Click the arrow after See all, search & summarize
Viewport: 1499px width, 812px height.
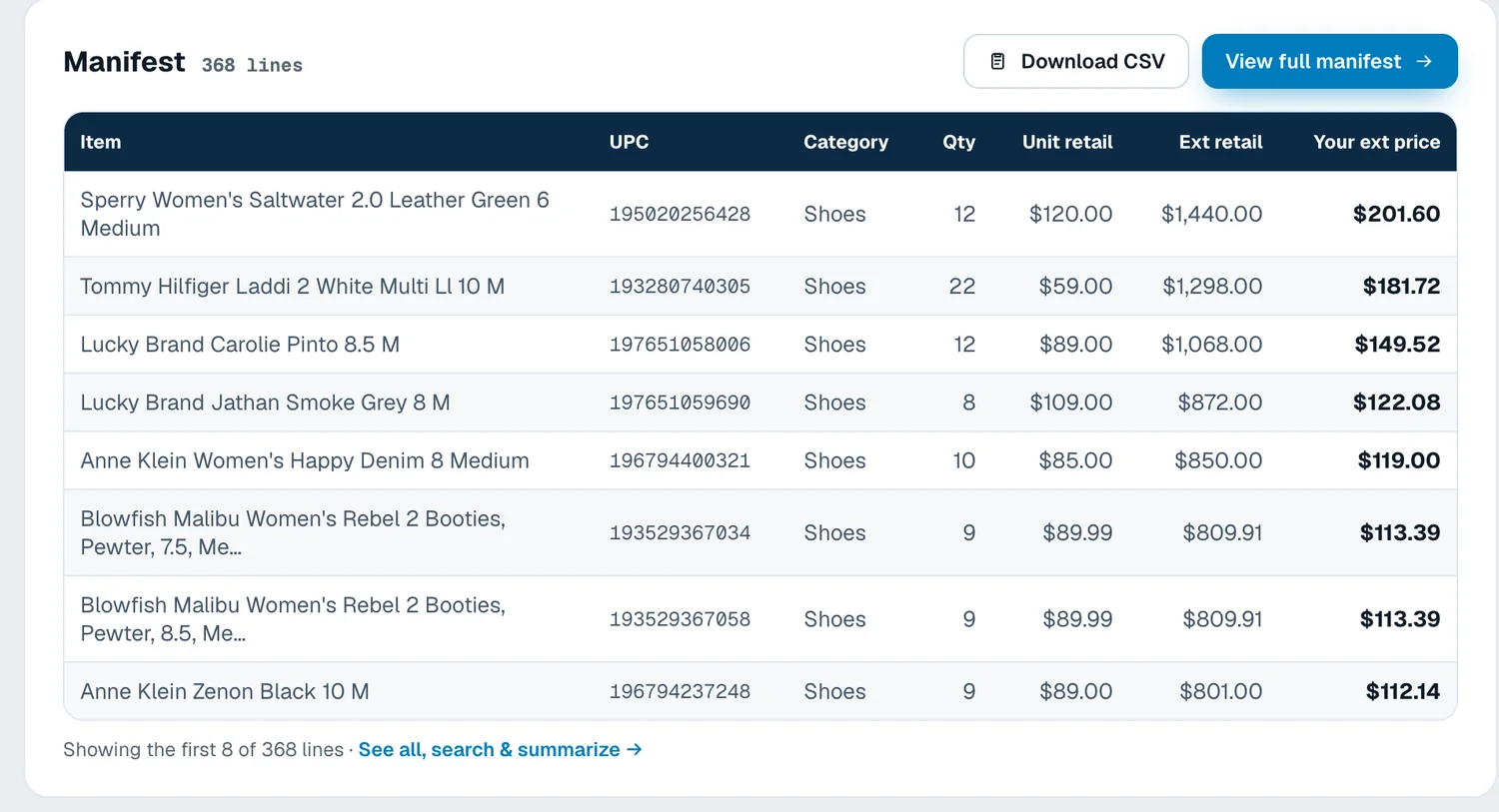click(x=634, y=749)
